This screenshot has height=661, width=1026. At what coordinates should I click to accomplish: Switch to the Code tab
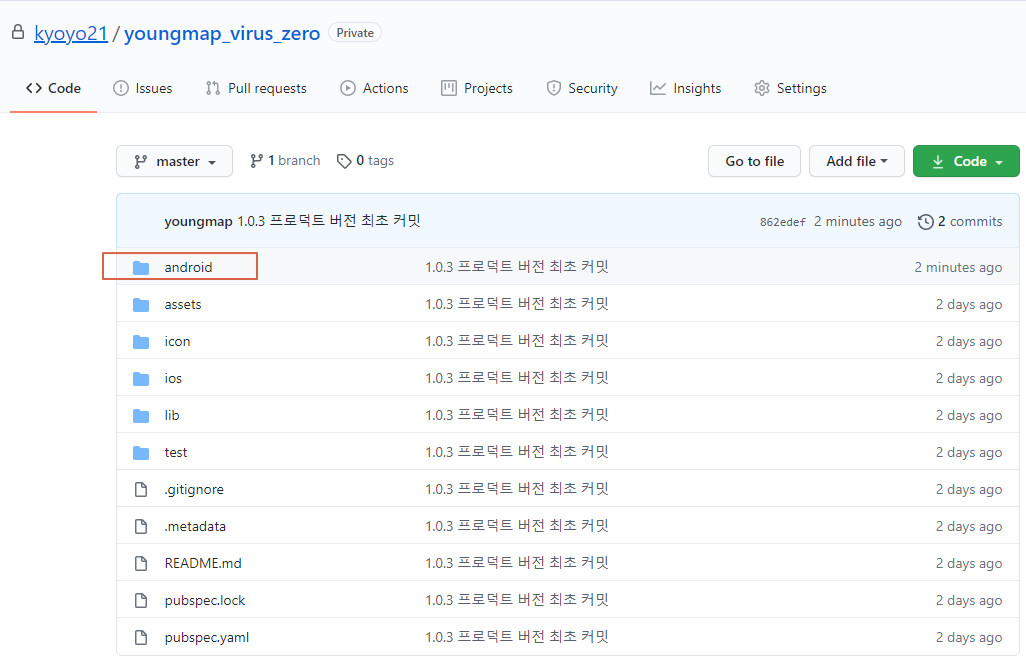pos(53,88)
